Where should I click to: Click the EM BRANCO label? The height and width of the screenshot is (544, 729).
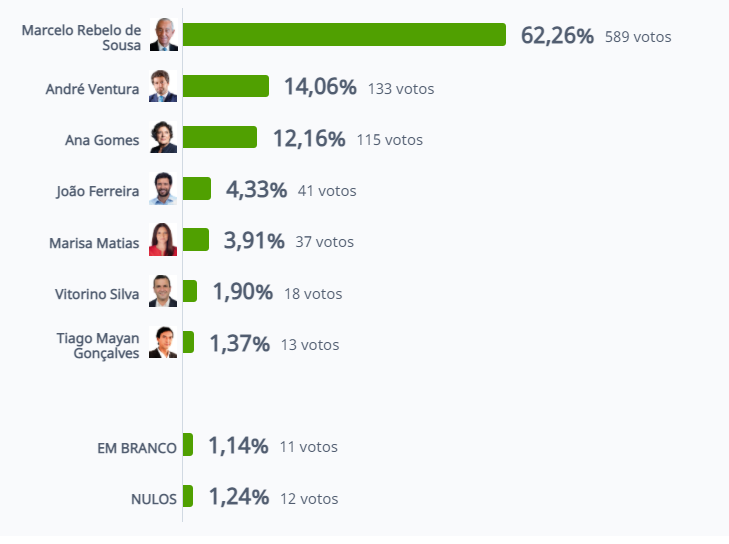137,448
